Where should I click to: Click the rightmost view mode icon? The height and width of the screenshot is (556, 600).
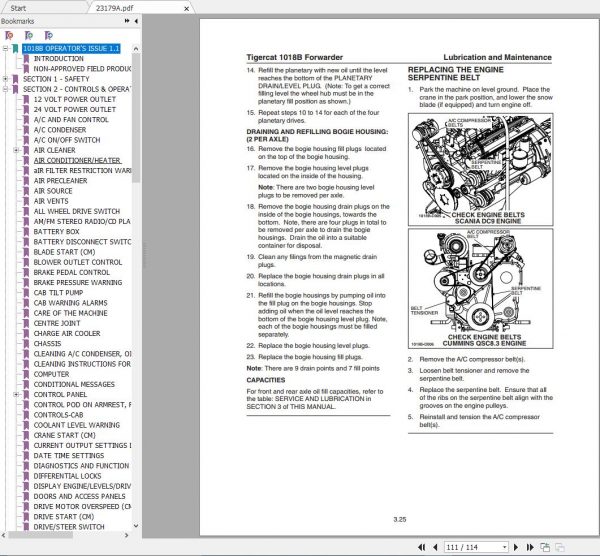point(560,547)
